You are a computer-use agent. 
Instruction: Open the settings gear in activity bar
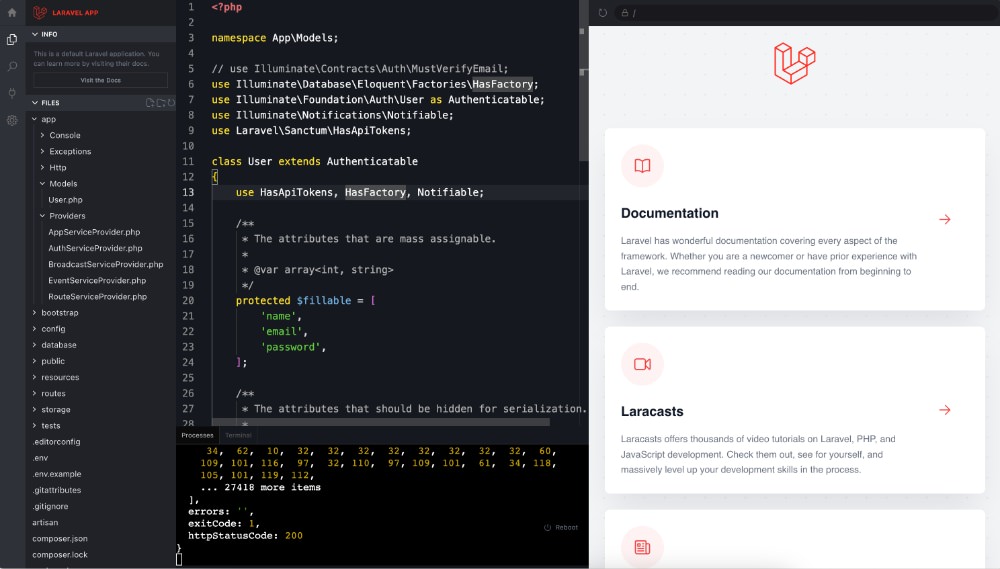tap(12, 120)
